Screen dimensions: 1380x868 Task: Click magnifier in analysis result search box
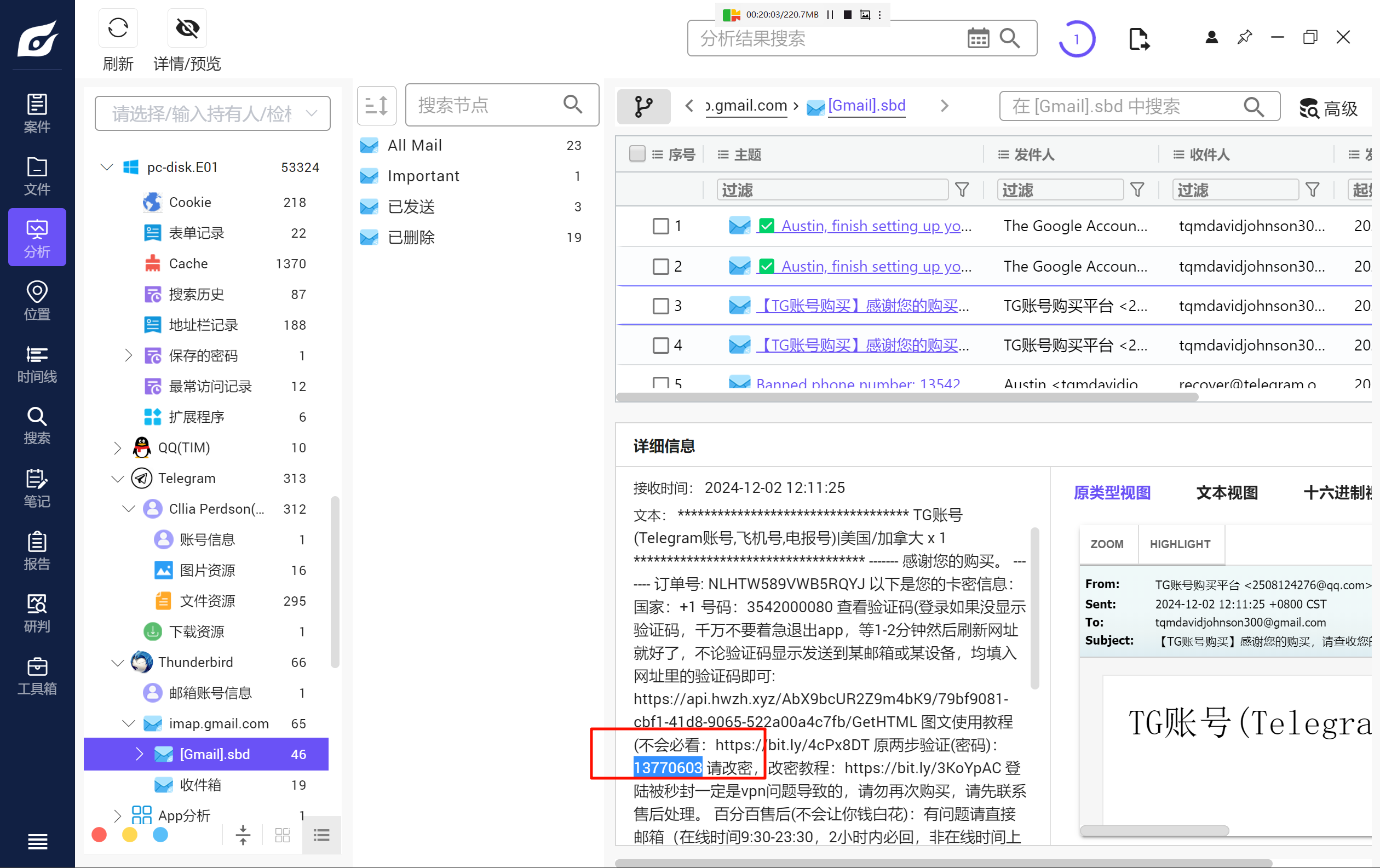[x=1010, y=38]
